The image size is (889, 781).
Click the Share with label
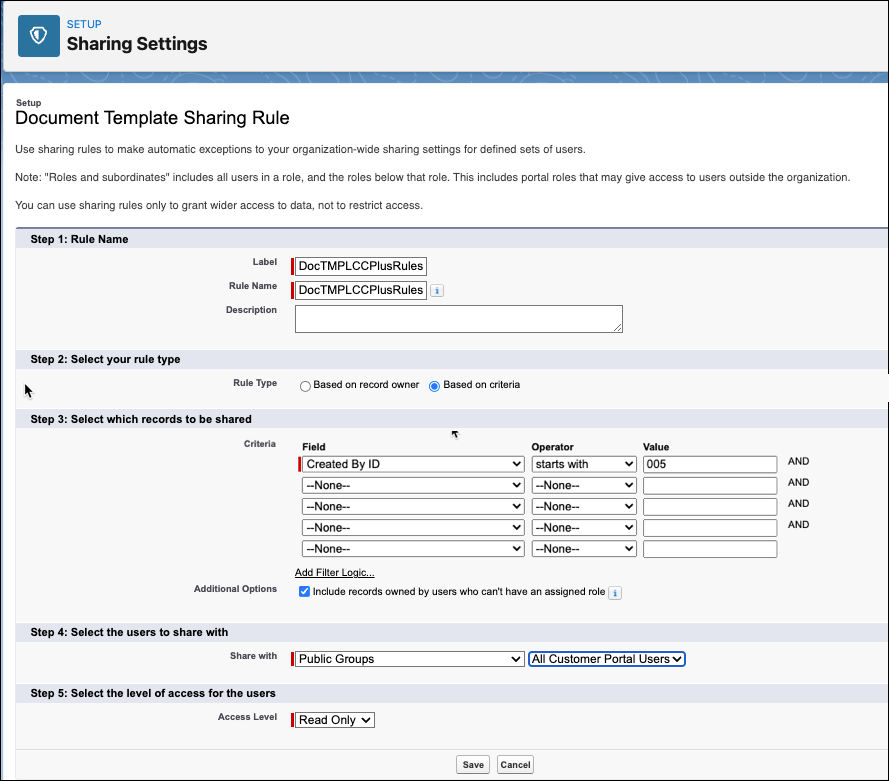[x=253, y=656]
